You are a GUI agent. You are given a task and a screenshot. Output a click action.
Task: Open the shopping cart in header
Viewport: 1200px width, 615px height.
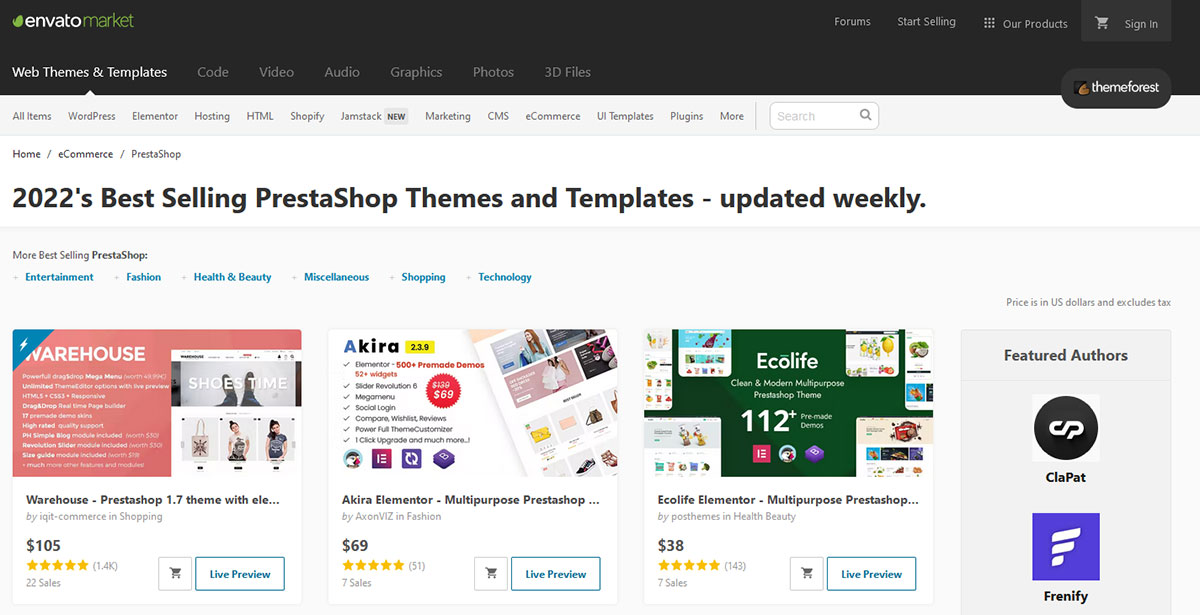1102,23
